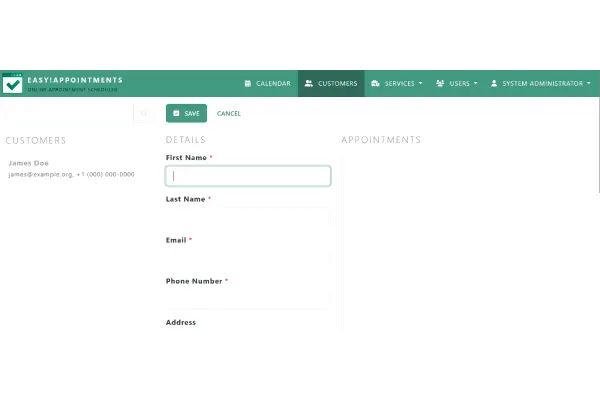Expand the Users dropdown caret
This screenshot has width=600, height=400.
475,84
